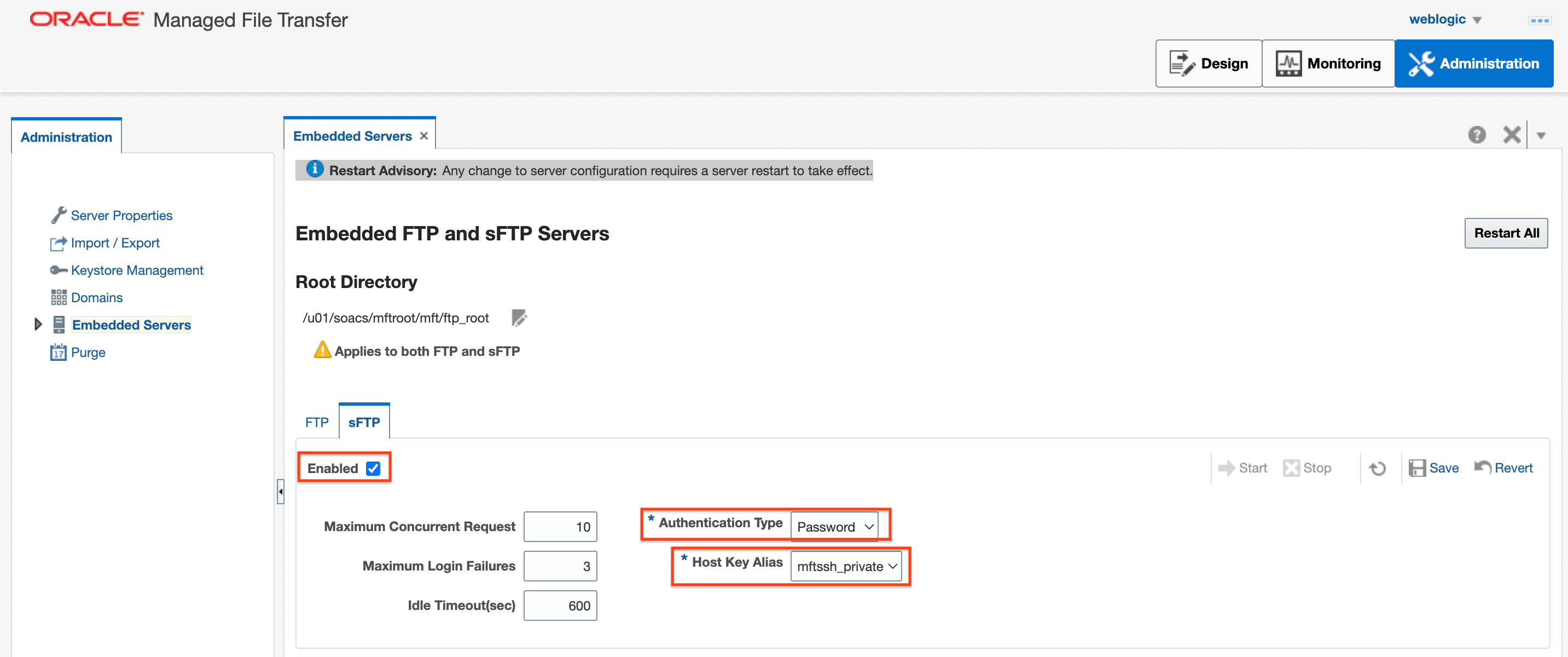Close all tabs with X icon
1568x657 pixels.
pyautogui.click(x=1512, y=135)
